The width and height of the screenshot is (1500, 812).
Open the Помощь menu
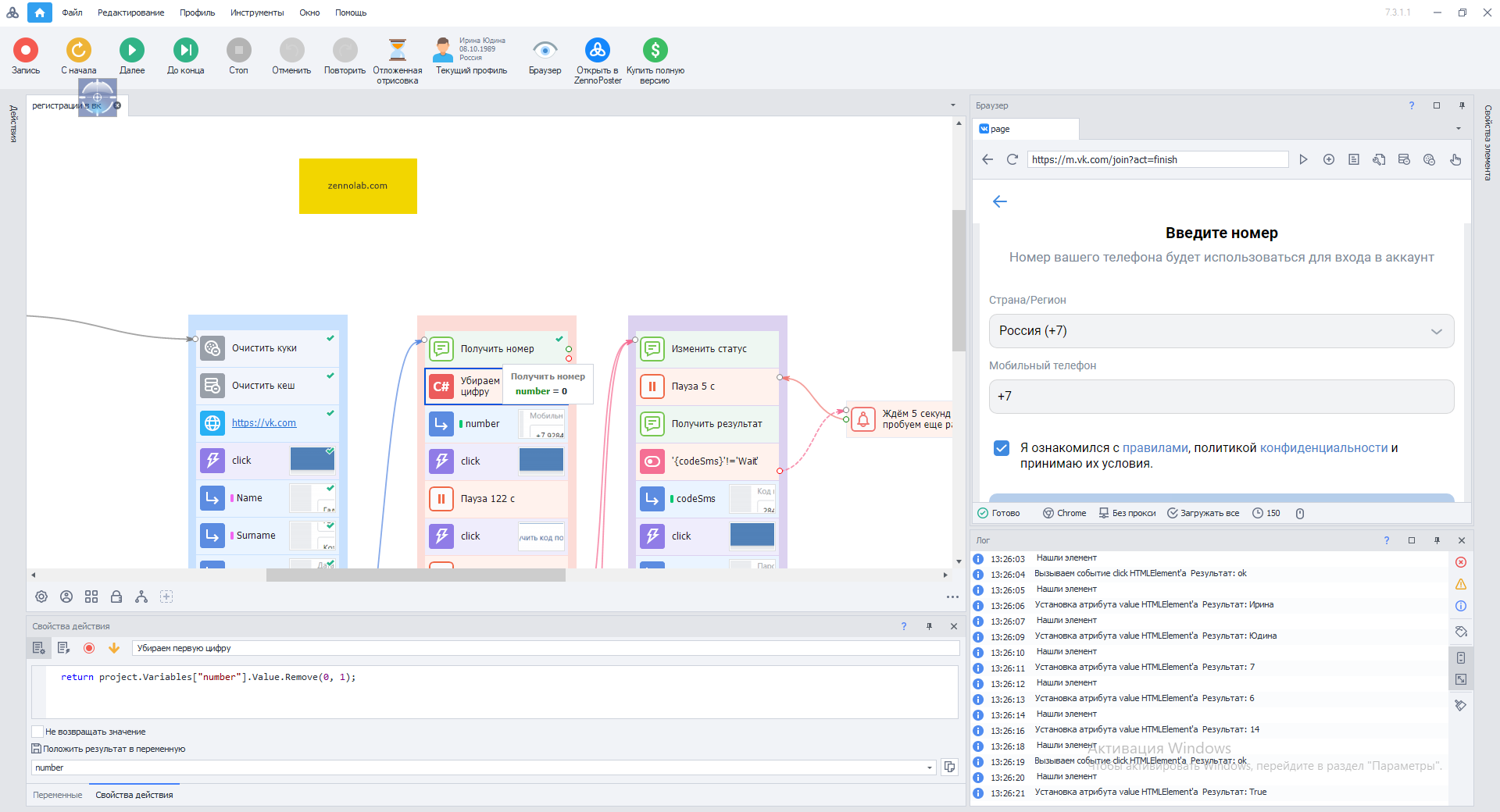pos(351,12)
